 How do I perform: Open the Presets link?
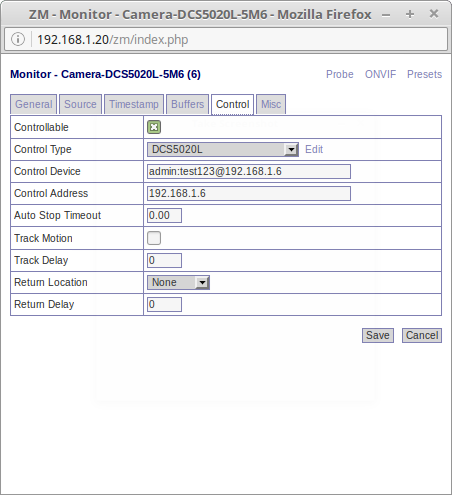click(x=424, y=74)
